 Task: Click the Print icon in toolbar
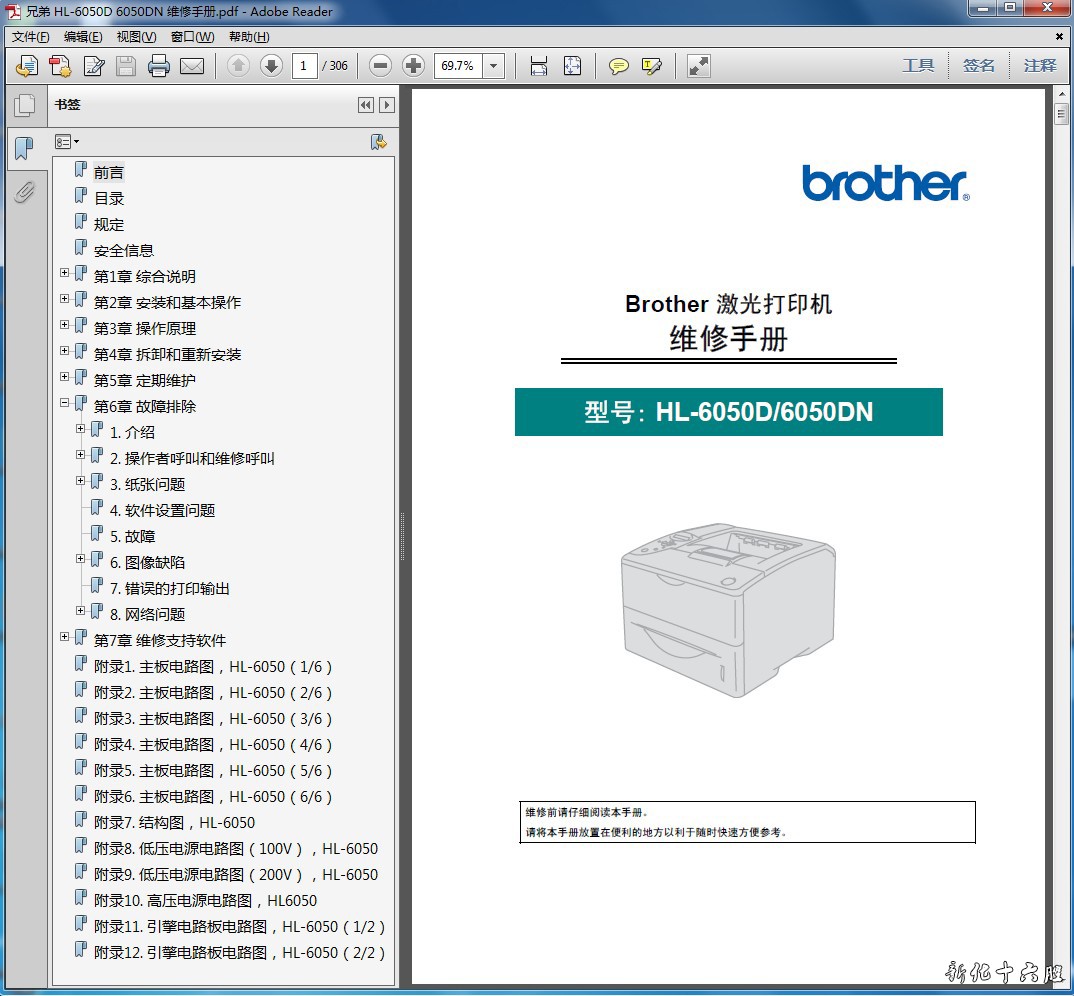tap(158, 66)
